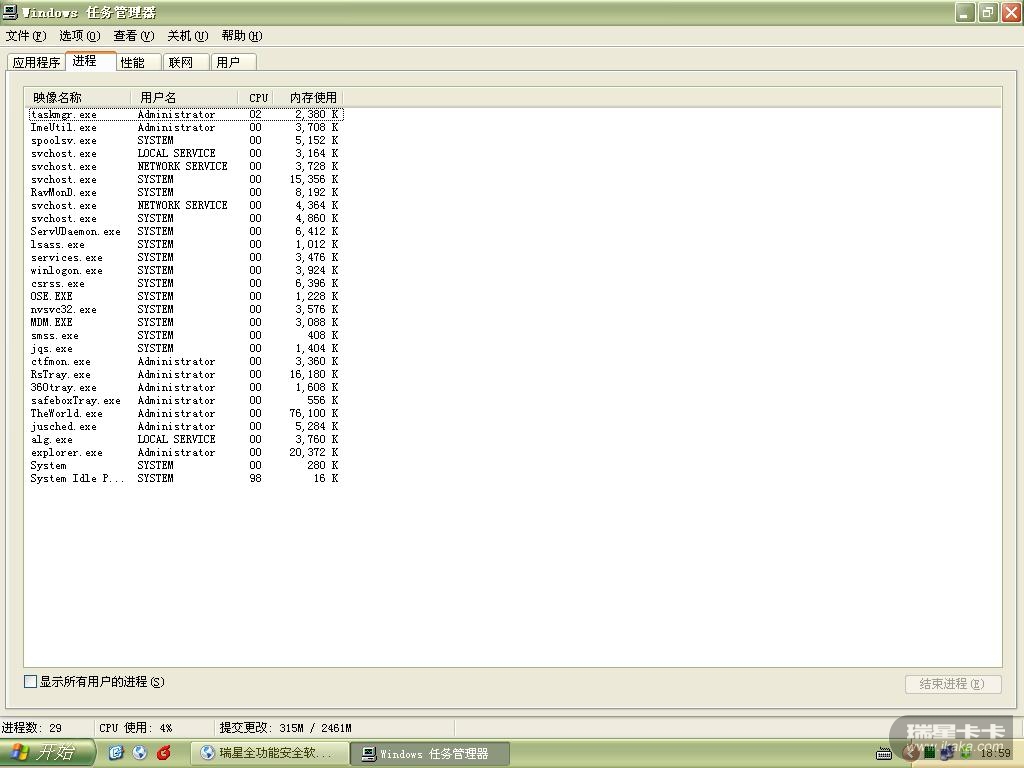Select the smss.exe process
The height and width of the screenshot is (768, 1024).
pos(186,336)
